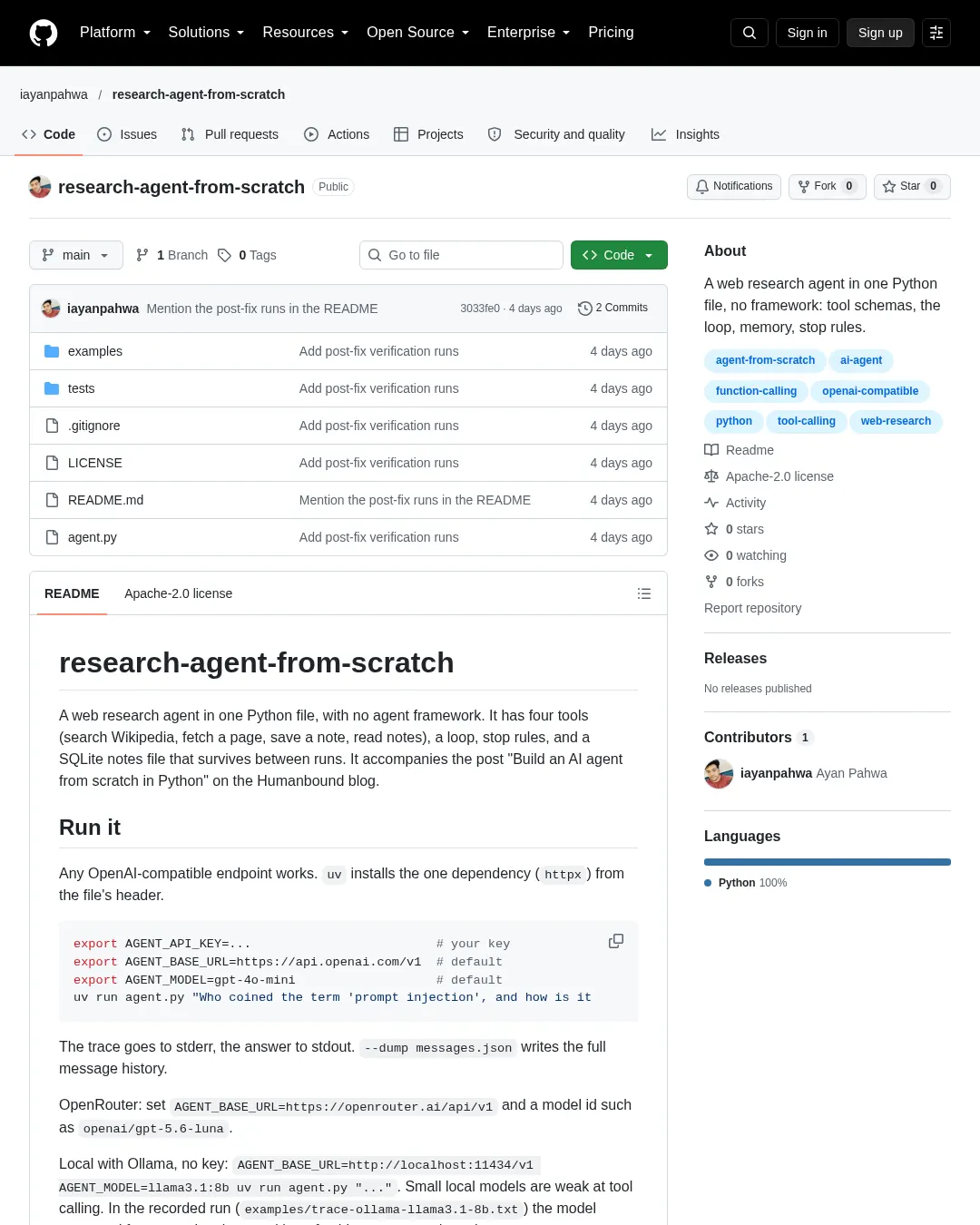Image resolution: width=980 pixels, height=1225 pixels.
Task: Click the fork icon beside 0 forks
Action: click(711, 582)
